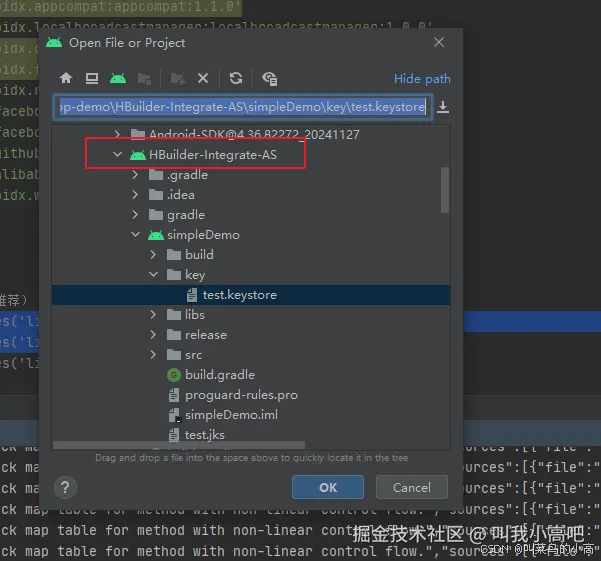The image size is (601, 561).
Task: Go to the home directory icon
Action: tap(66, 78)
